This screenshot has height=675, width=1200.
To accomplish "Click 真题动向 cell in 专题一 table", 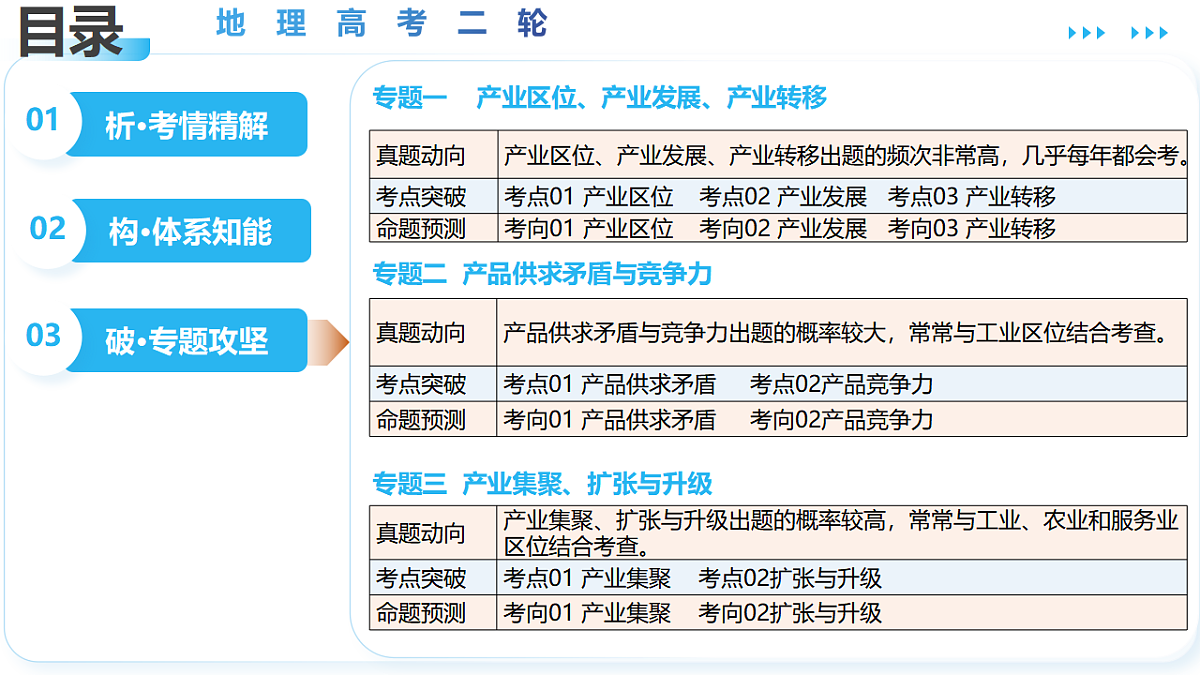I will [433, 155].
